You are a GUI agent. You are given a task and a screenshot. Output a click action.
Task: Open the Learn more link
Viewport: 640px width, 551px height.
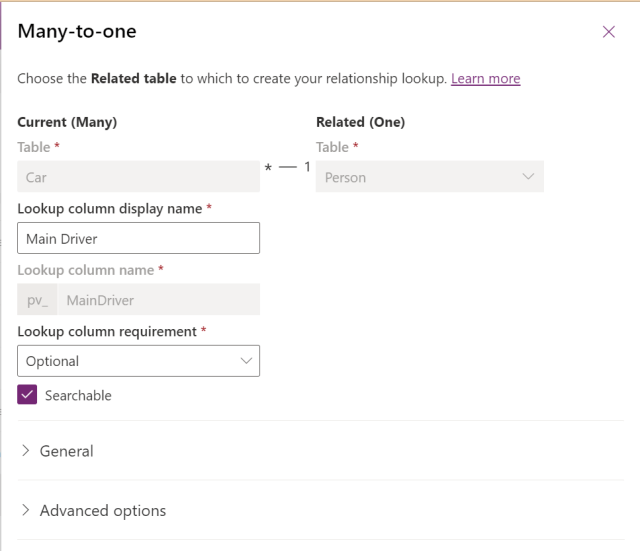tap(485, 78)
